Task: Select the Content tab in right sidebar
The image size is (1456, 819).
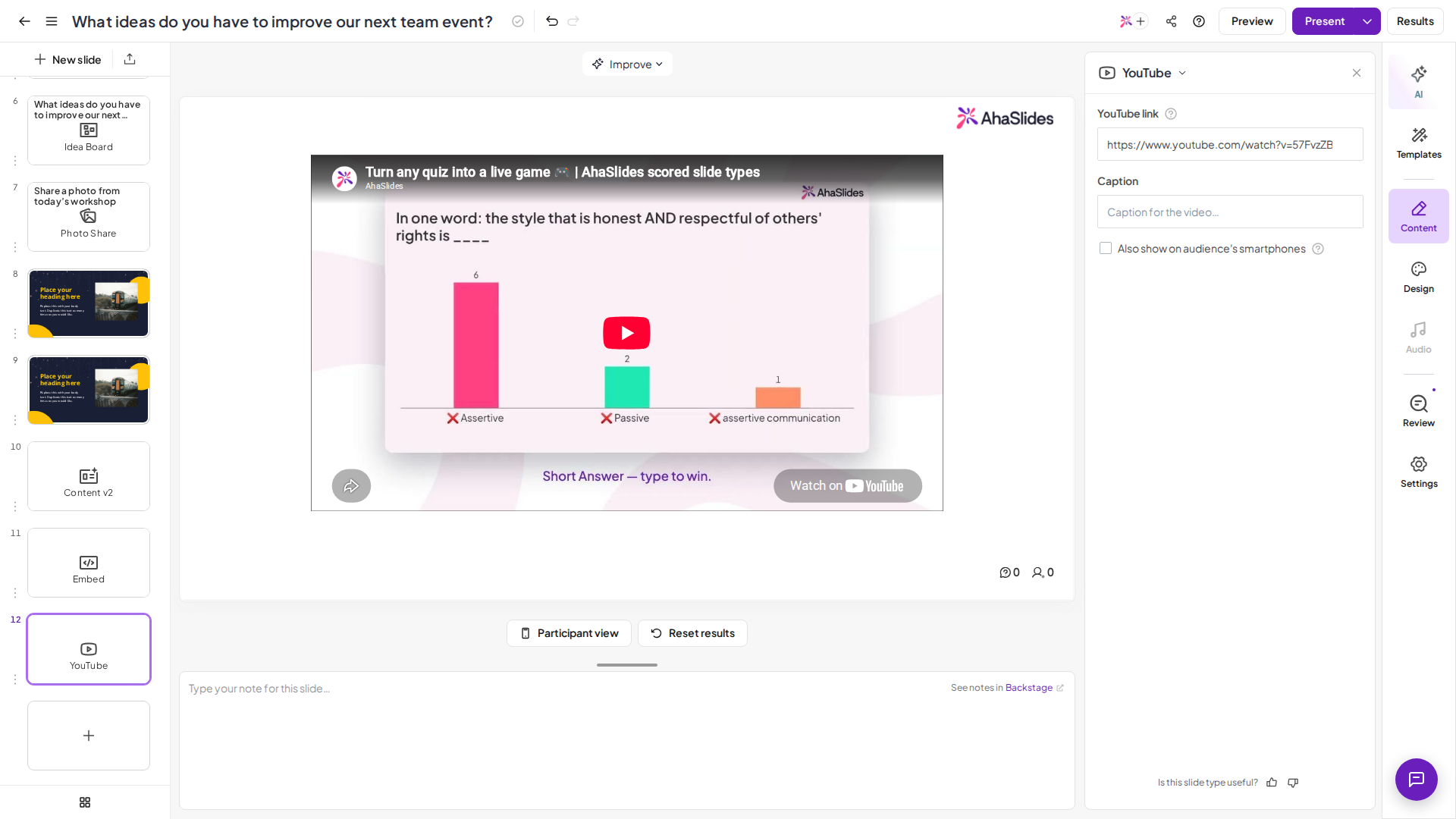Action: click(1418, 216)
